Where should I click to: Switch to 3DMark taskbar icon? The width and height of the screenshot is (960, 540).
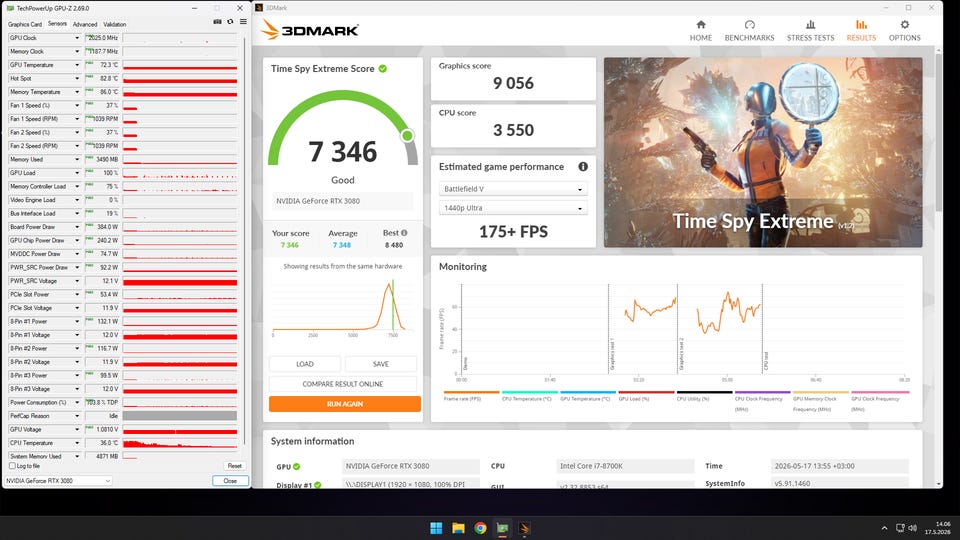coord(524,528)
